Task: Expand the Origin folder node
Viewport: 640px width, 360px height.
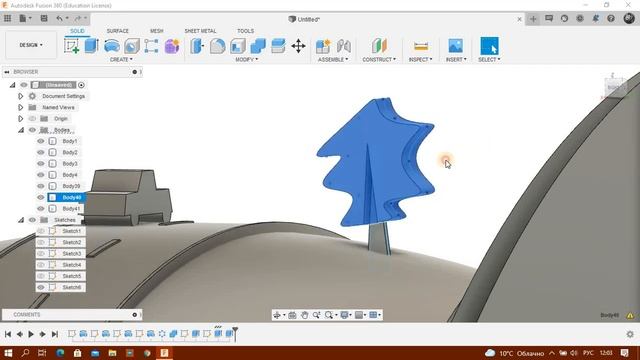Action: click(x=20, y=119)
